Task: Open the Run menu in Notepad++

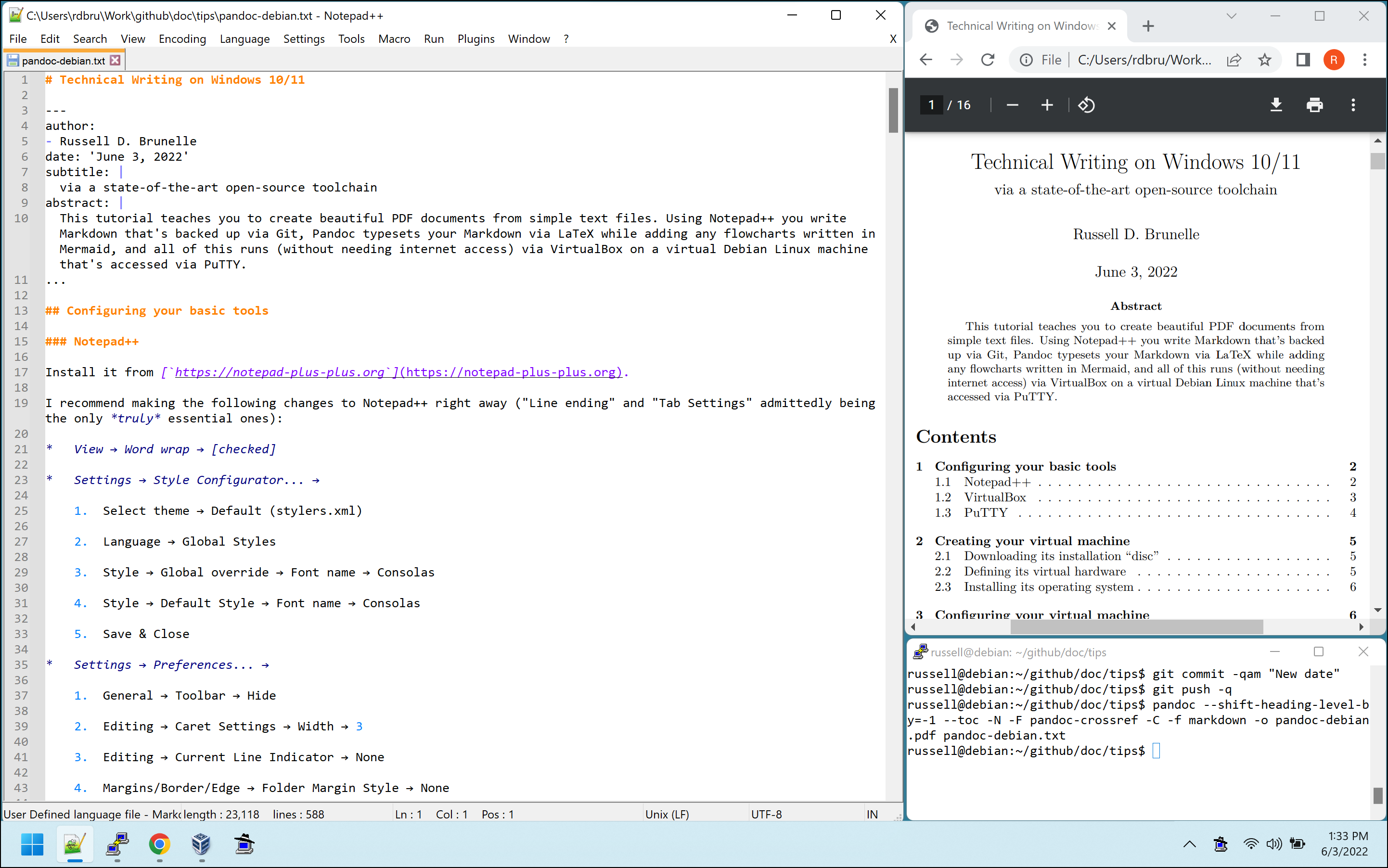Action: click(x=434, y=38)
